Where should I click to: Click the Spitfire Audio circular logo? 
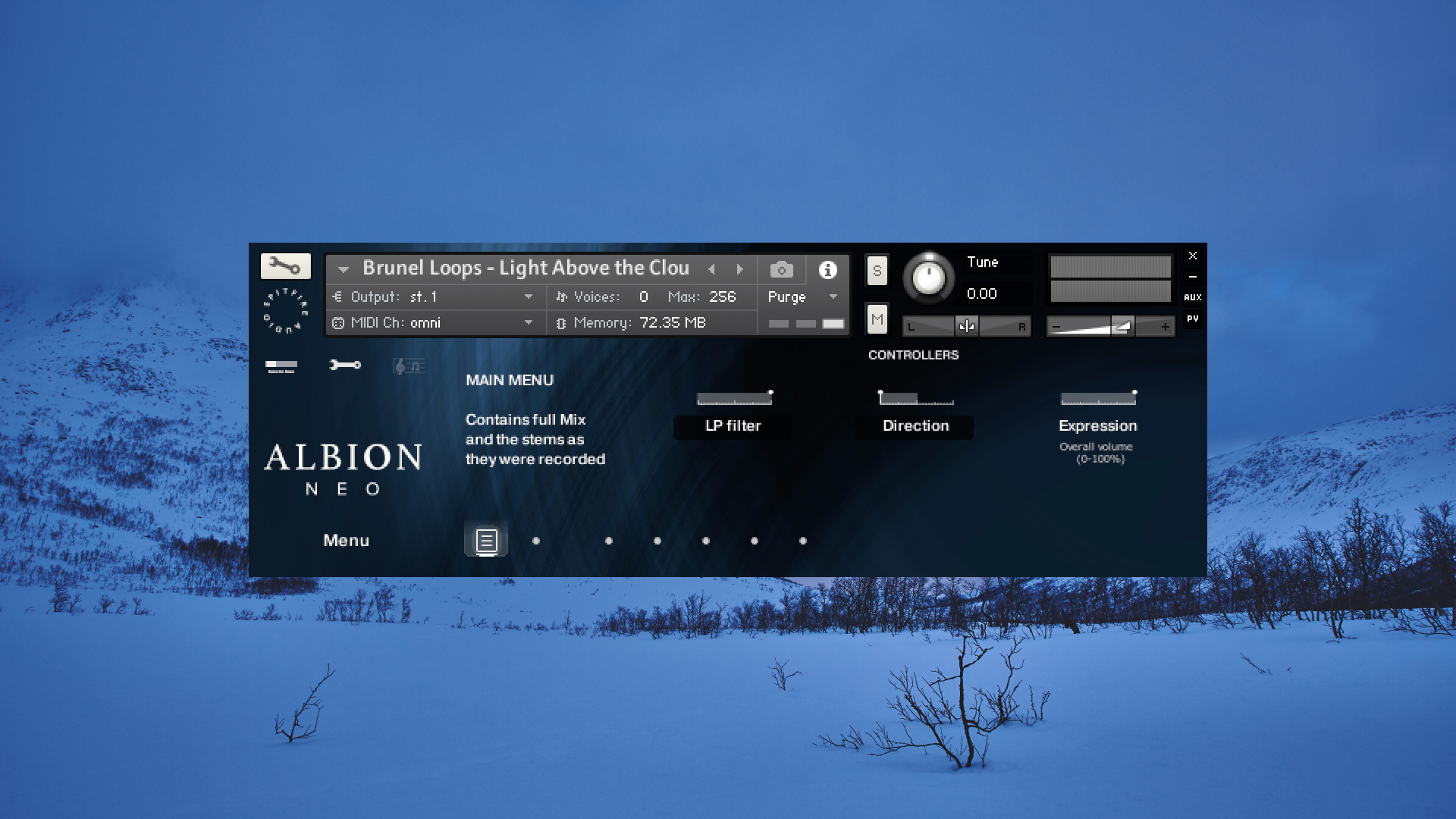coord(285,311)
